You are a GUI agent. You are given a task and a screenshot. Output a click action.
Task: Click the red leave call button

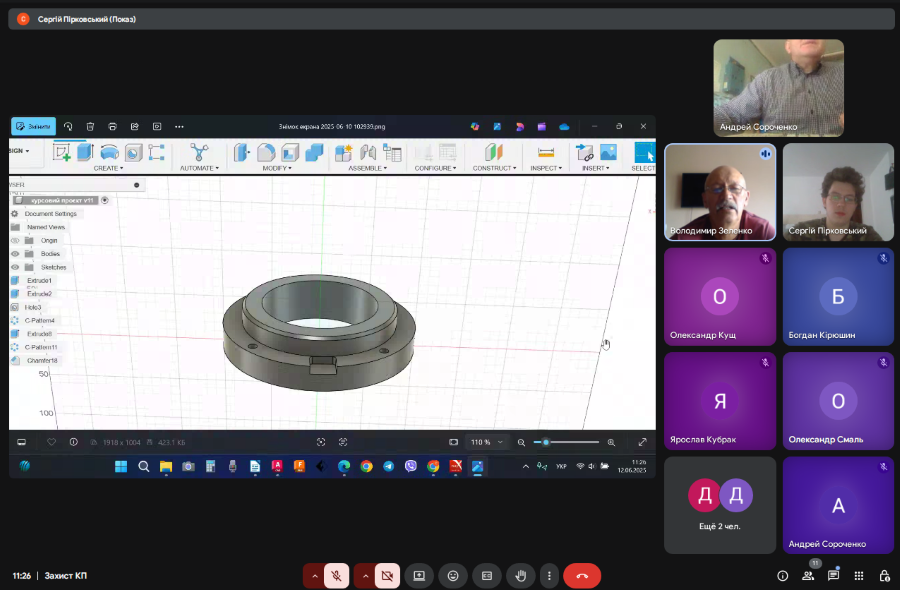coord(581,575)
